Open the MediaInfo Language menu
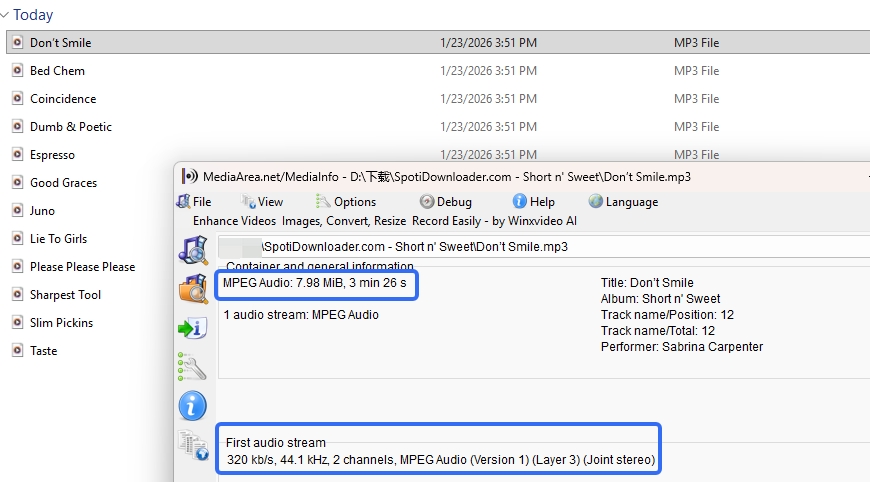This screenshot has width=870, height=482. pyautogui.click(x=624, y=202)
